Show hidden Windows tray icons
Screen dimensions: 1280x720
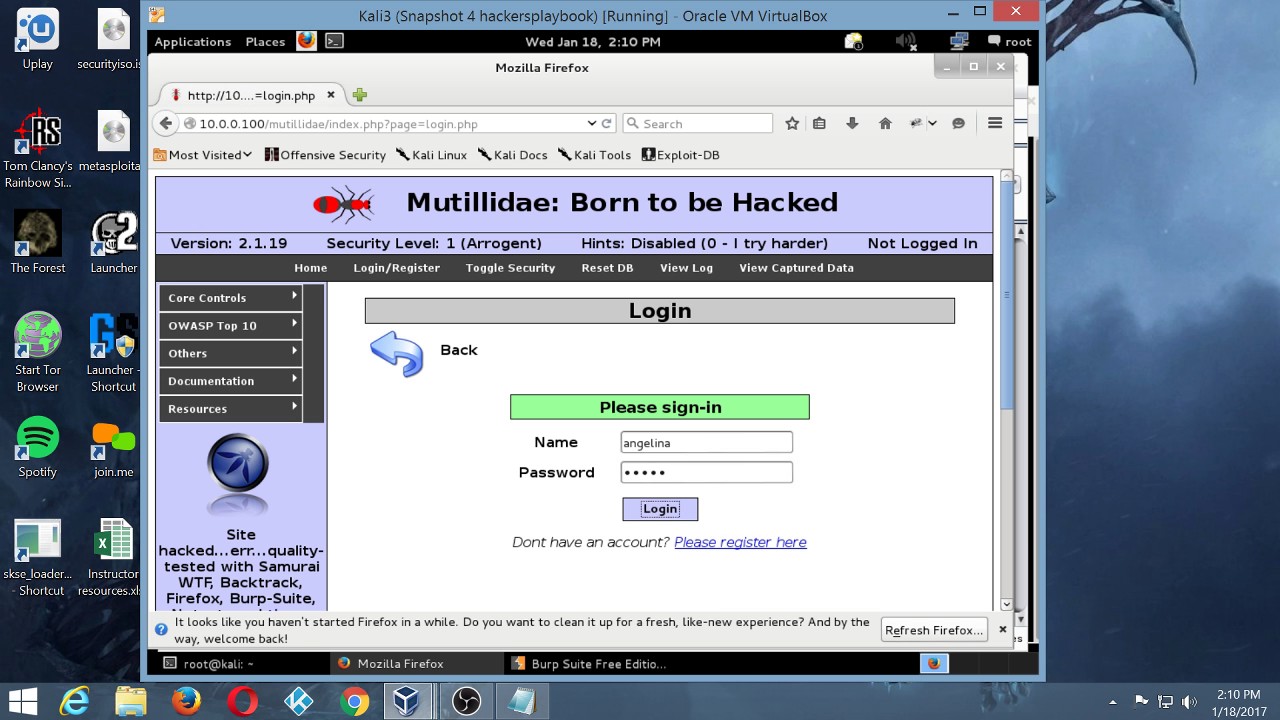(1113, 702)
